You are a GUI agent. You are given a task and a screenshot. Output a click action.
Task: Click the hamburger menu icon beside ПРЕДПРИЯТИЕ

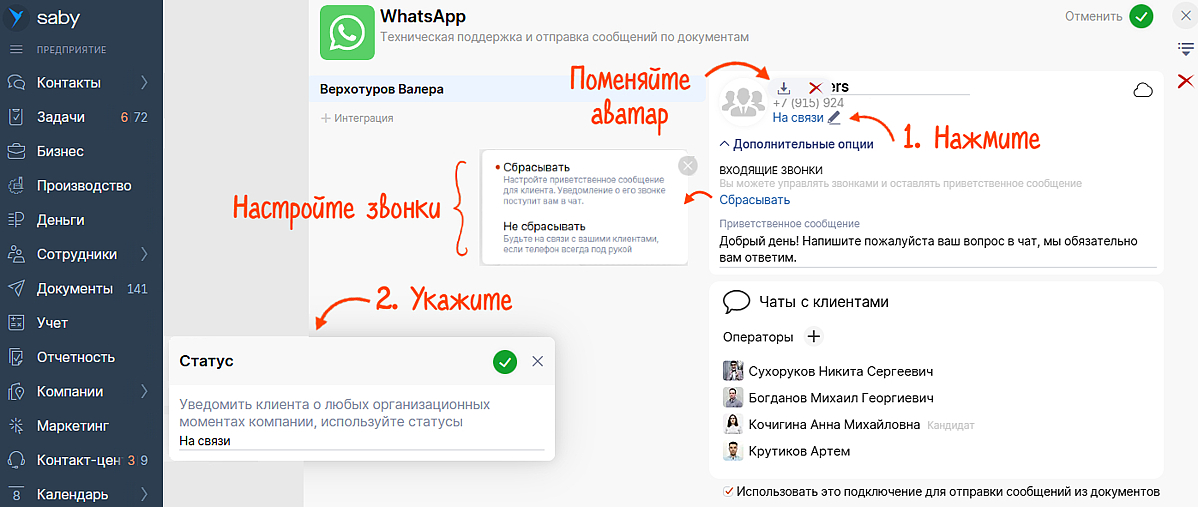16,50
